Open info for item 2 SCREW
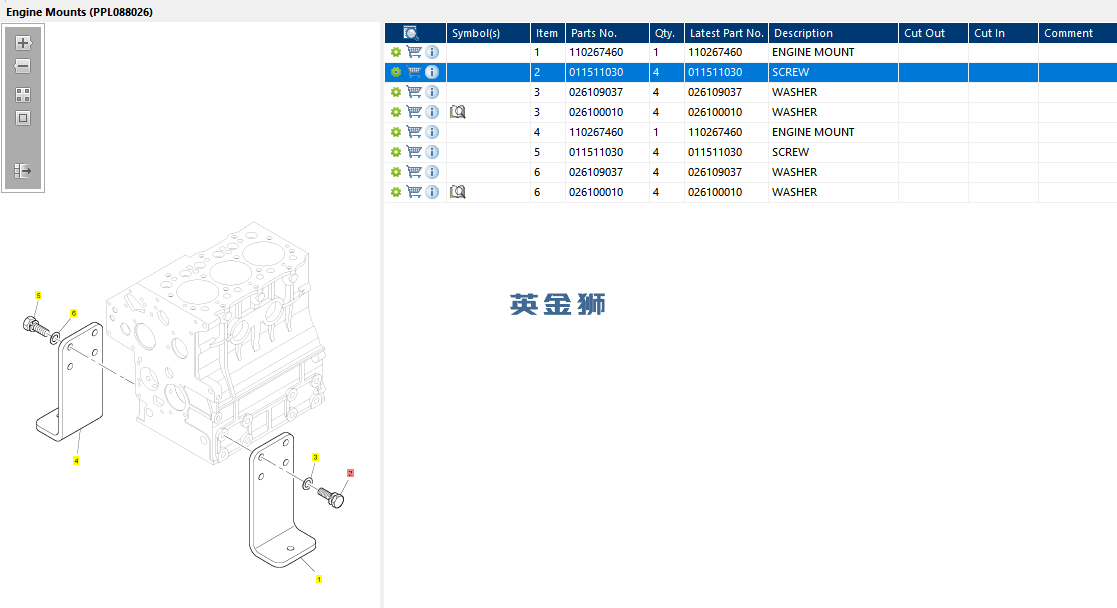Image resolution: width=1117 pixels, height=608 pixels. tap(432, 72)
